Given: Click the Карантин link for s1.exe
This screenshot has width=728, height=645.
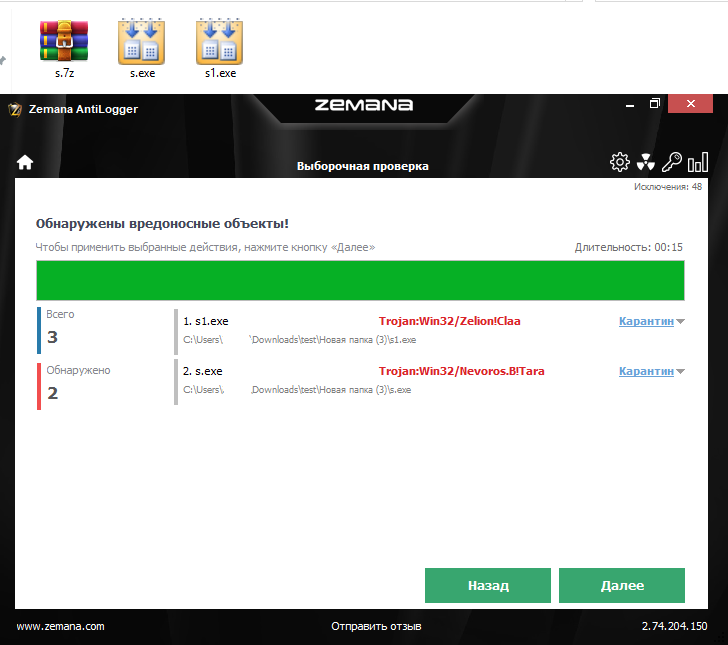Looking at the screenshot, I should tap(646, 321).
